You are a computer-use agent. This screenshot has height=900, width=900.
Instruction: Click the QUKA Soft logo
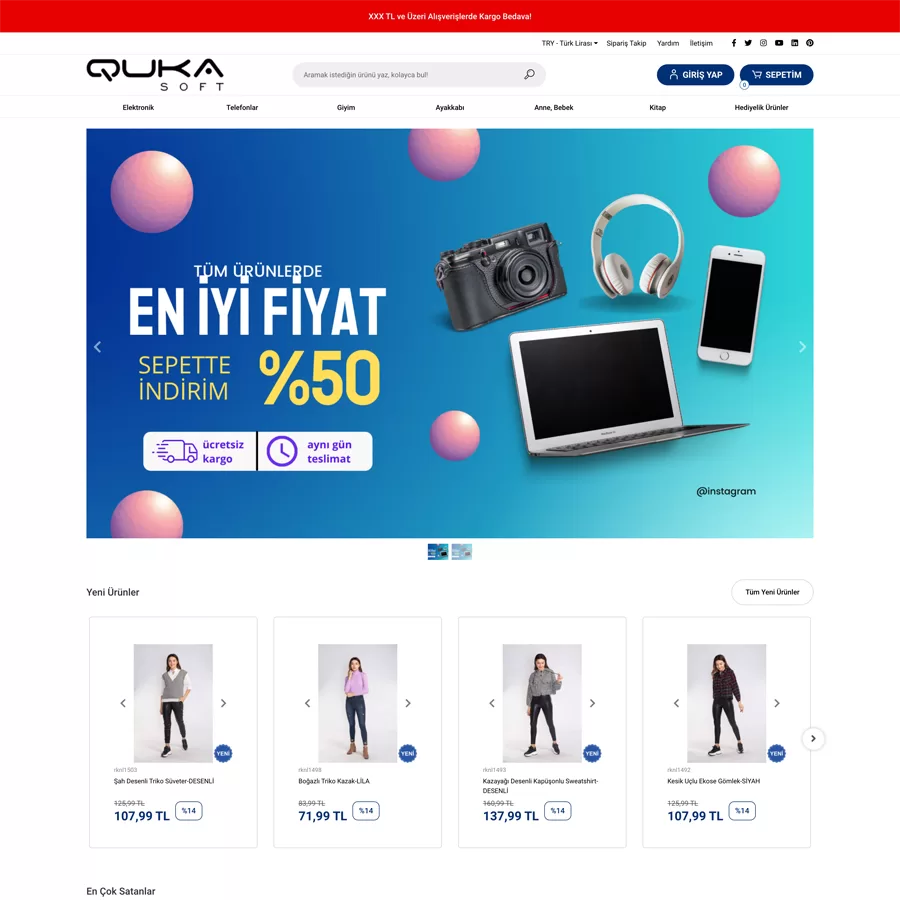click(x=155, y=75)
